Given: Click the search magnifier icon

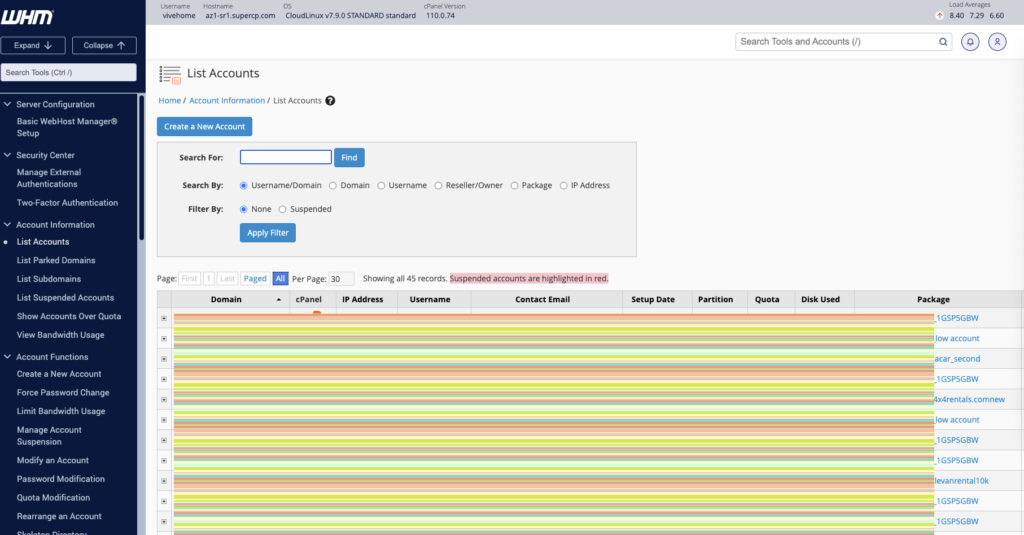Looking at the screenshot, I should click(943, 42).
